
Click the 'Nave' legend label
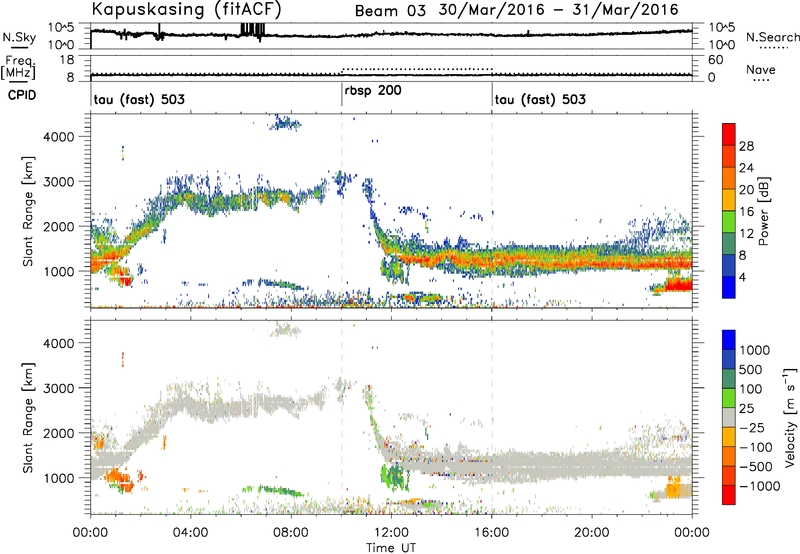761,69
